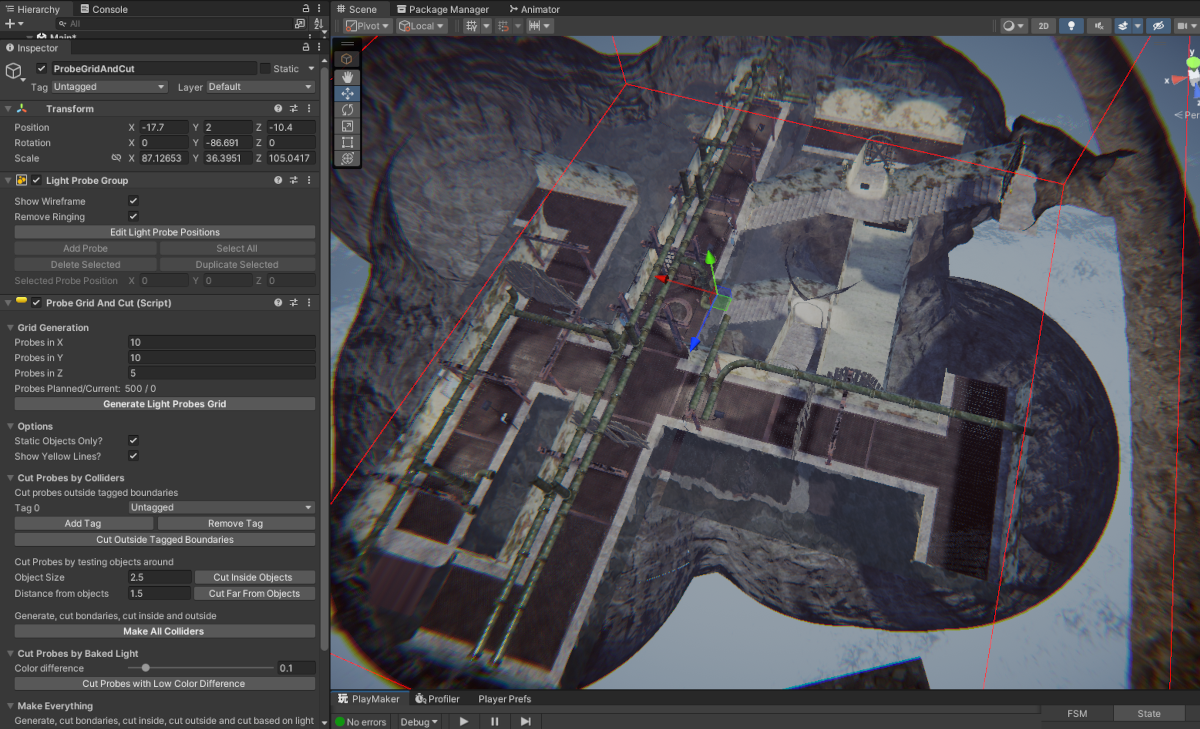The image size is (1200, 729).
Task: Toggle ProbeGridAndCut object active checkbox
Action: [x=41, y=68]
